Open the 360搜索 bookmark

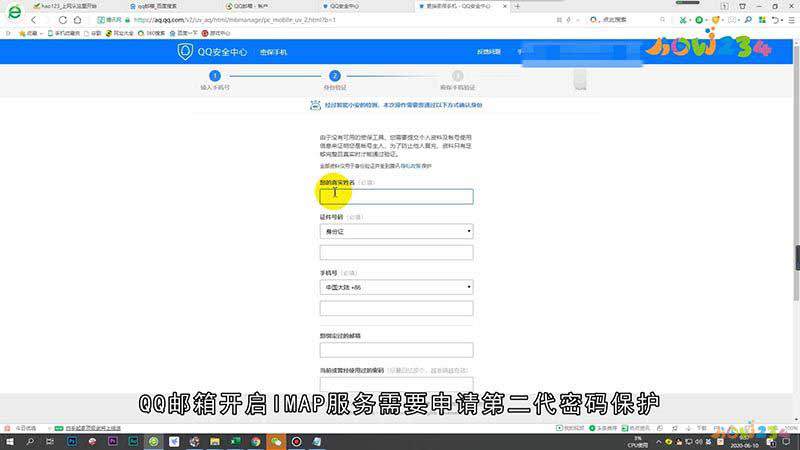click(x=151, y=33)
